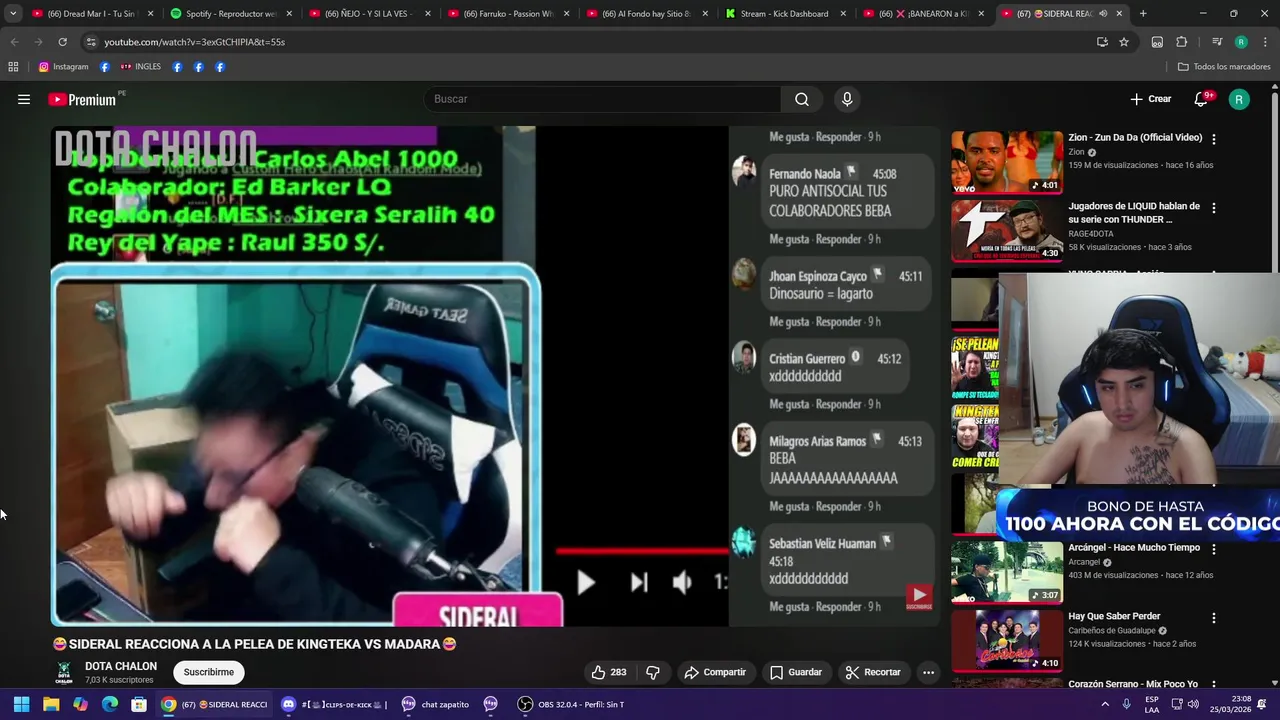Viewport: 1280px width, 720px height.
Task: Open the DOTA CHALON channel name link
Action: (x=121, y=666)
